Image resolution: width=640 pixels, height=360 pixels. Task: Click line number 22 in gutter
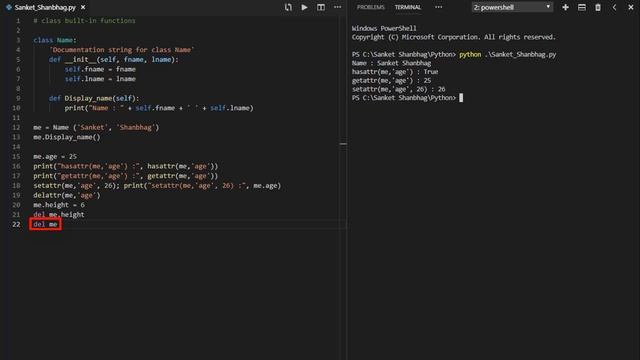16,224
